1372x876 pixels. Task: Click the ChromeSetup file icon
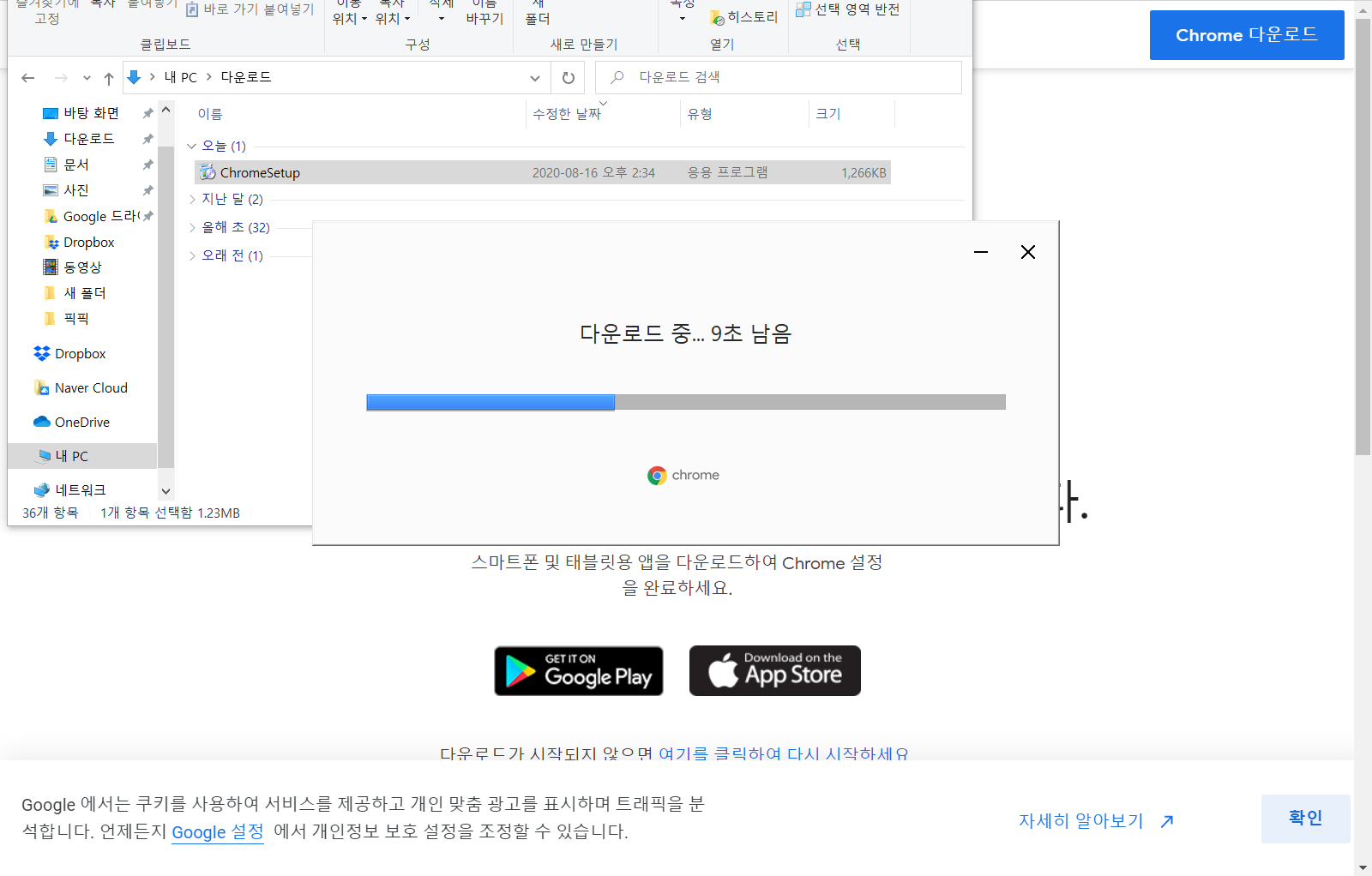pyautogui.click(x=208, y=172)
